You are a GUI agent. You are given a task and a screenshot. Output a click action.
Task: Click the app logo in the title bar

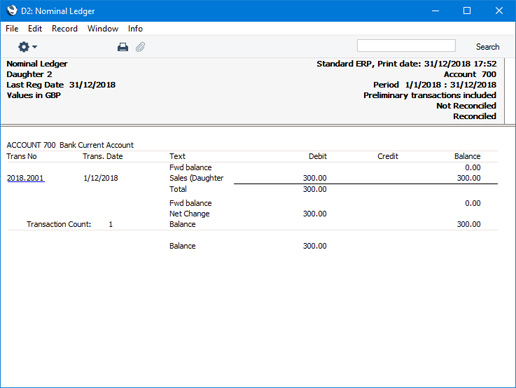click(12, 11)
